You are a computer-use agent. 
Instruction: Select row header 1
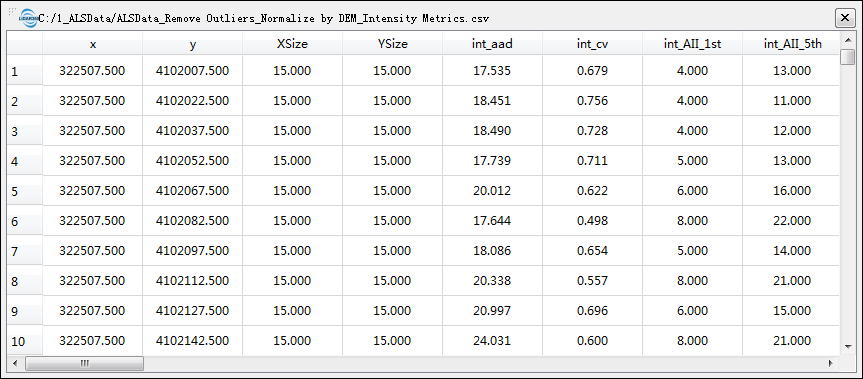coord(25,71)
